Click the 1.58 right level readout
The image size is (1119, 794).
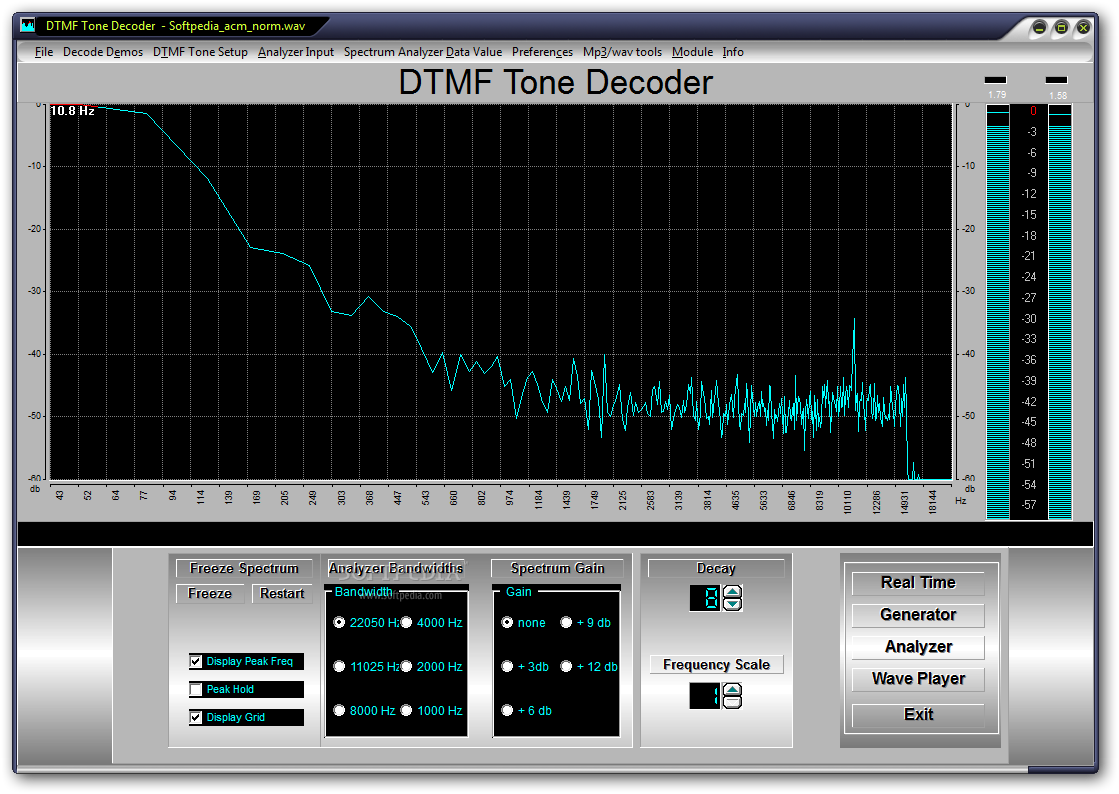pyautogui.click(x=1058, y=96)
